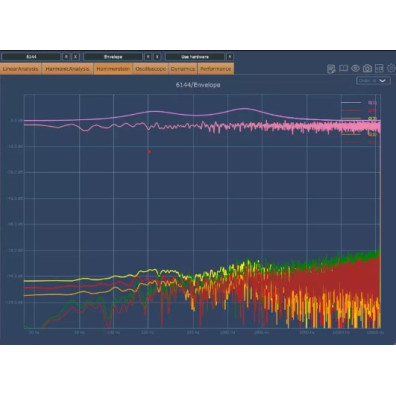Viewport: 396px width, 396px height.
Task: Switch to the LinearAnalysis tab
Action: pyautogui.click(x=21, y=69)
